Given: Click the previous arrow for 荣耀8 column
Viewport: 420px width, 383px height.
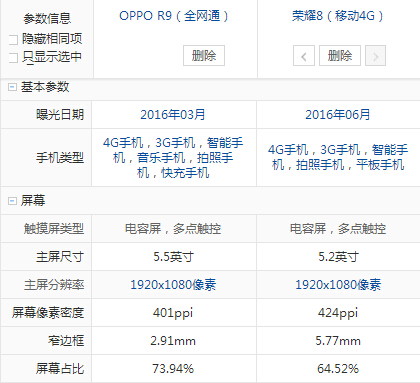Looking at the screenshot, I should click(304, 56).
